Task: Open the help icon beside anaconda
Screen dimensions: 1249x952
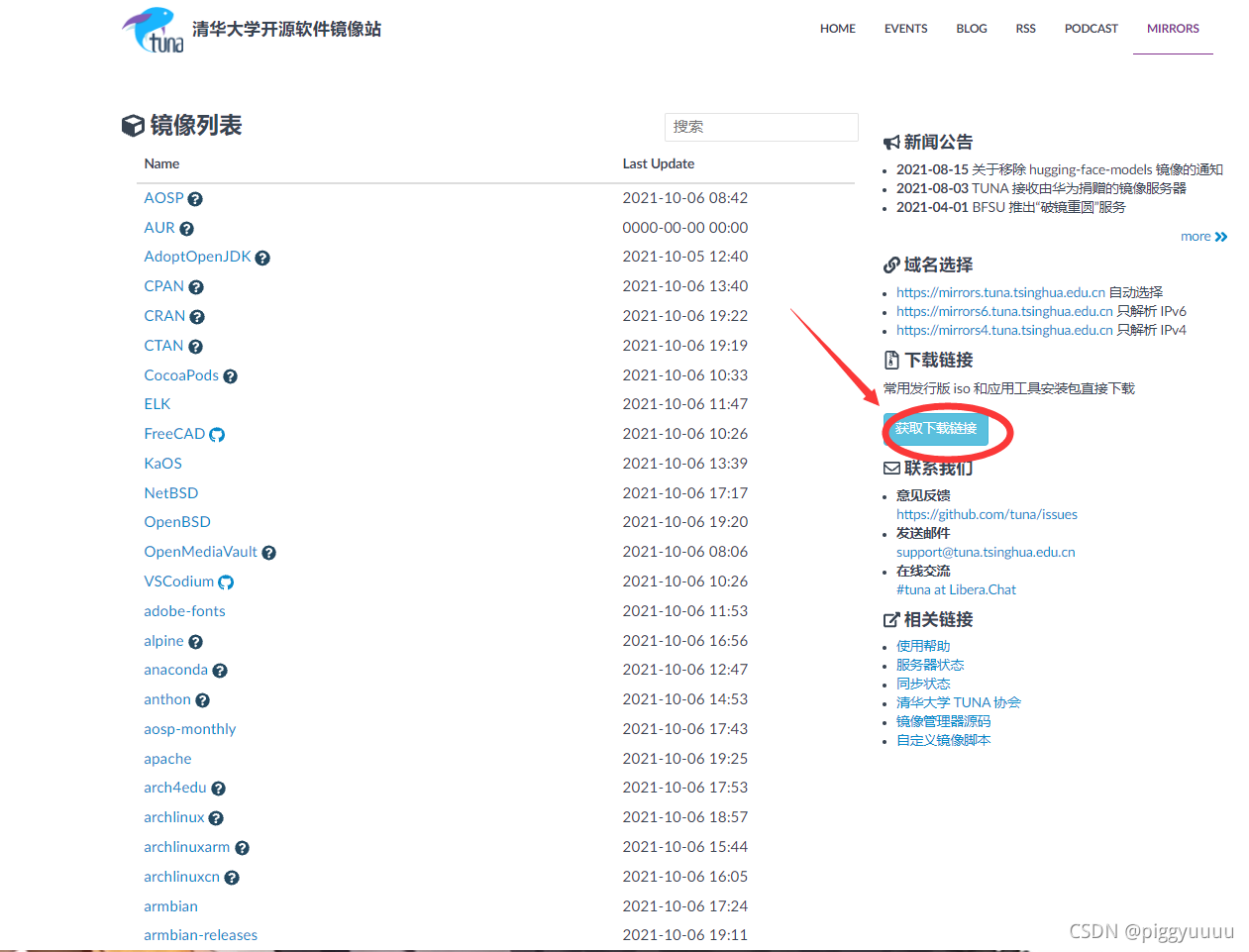Action: pyautogui.click(x=220, y=671)
